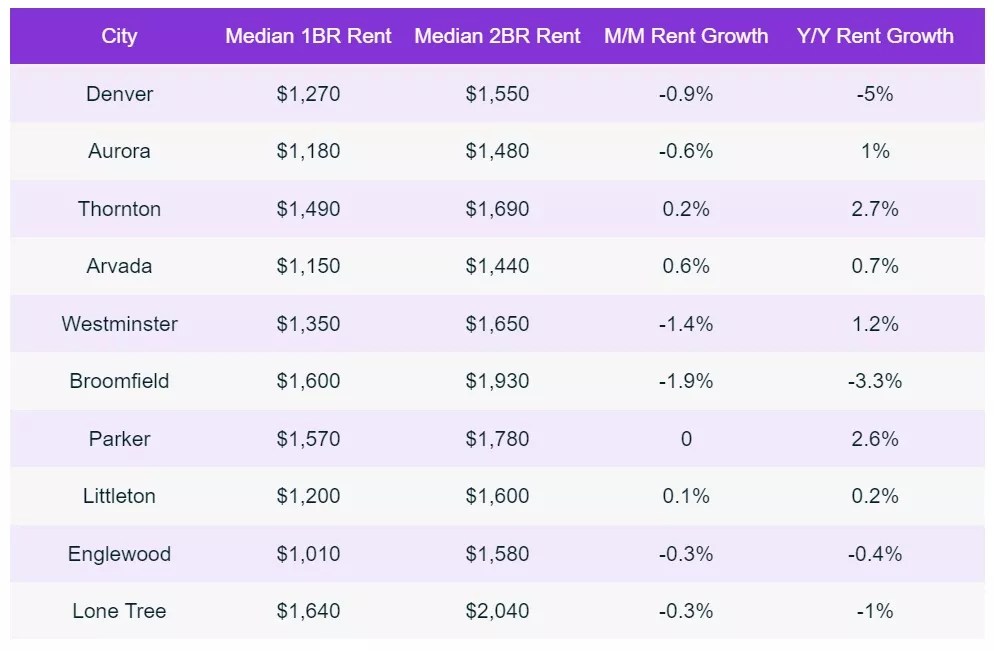The image size is (994, 651).
Task: Click Thornton's Y/Y growth value 2.7%
Action: click(875, 209)
